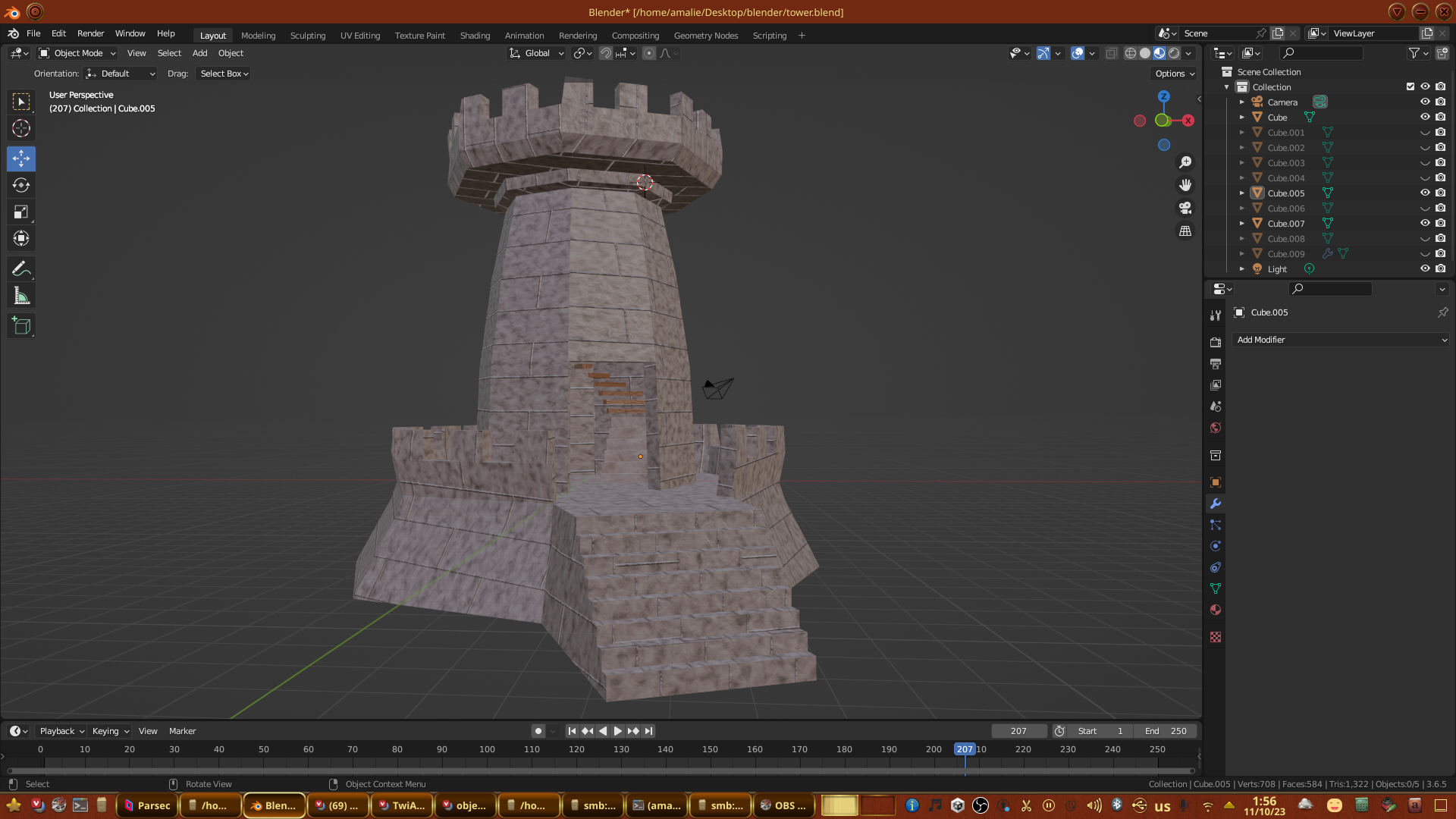
Task: Open the Add Modifier dropdown
Action: [x=1341, y=340]
